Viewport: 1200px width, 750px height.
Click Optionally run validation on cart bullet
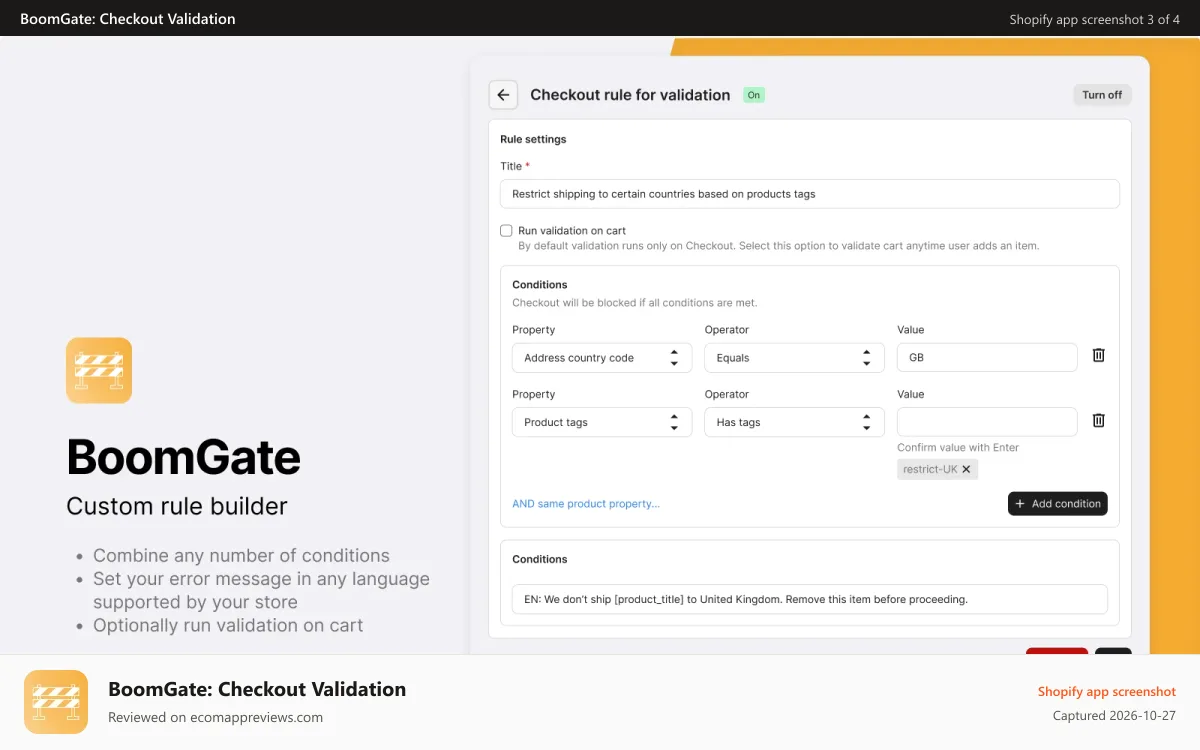(228, 626)
